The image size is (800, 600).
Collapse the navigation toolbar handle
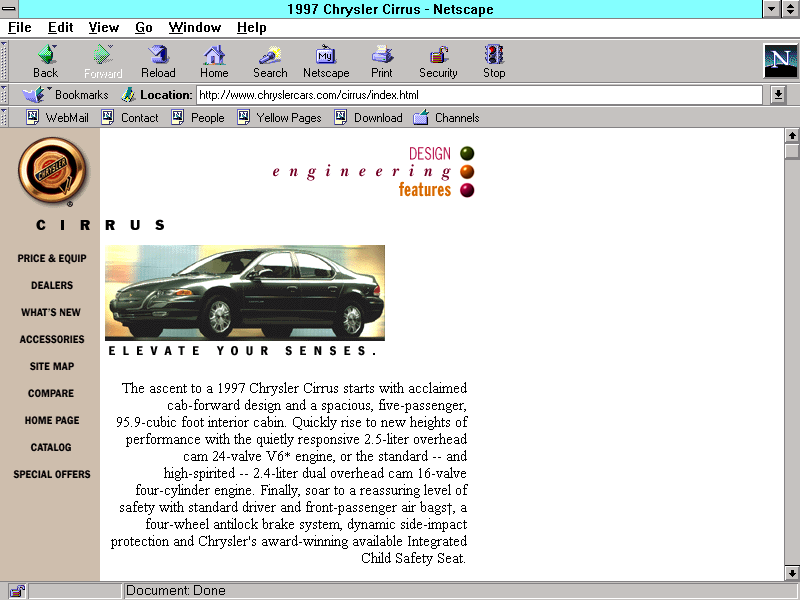(x=7, y=61)
